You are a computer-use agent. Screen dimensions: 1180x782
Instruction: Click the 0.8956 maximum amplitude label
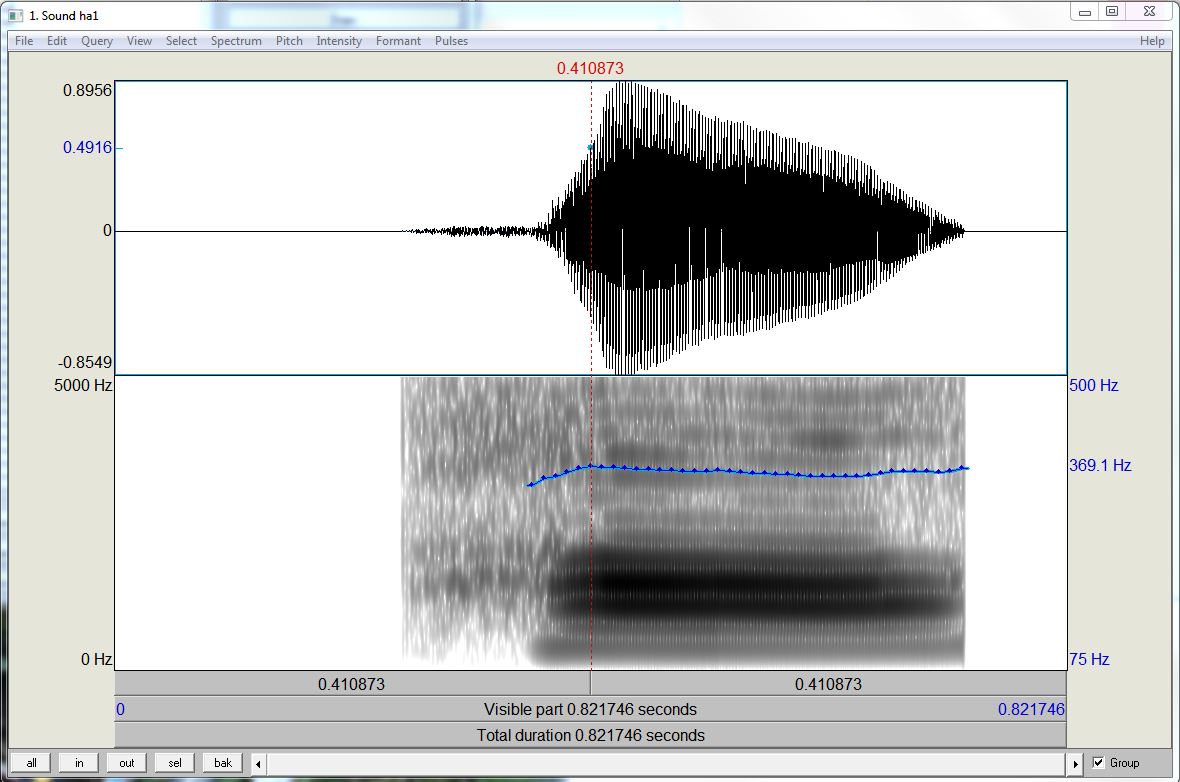click(x=87, y=90)
